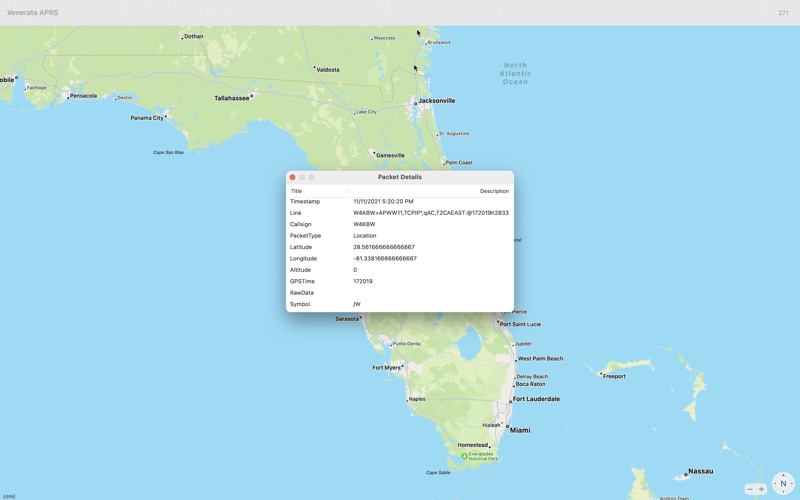Click the Panama City label on map

click(147, 118)
